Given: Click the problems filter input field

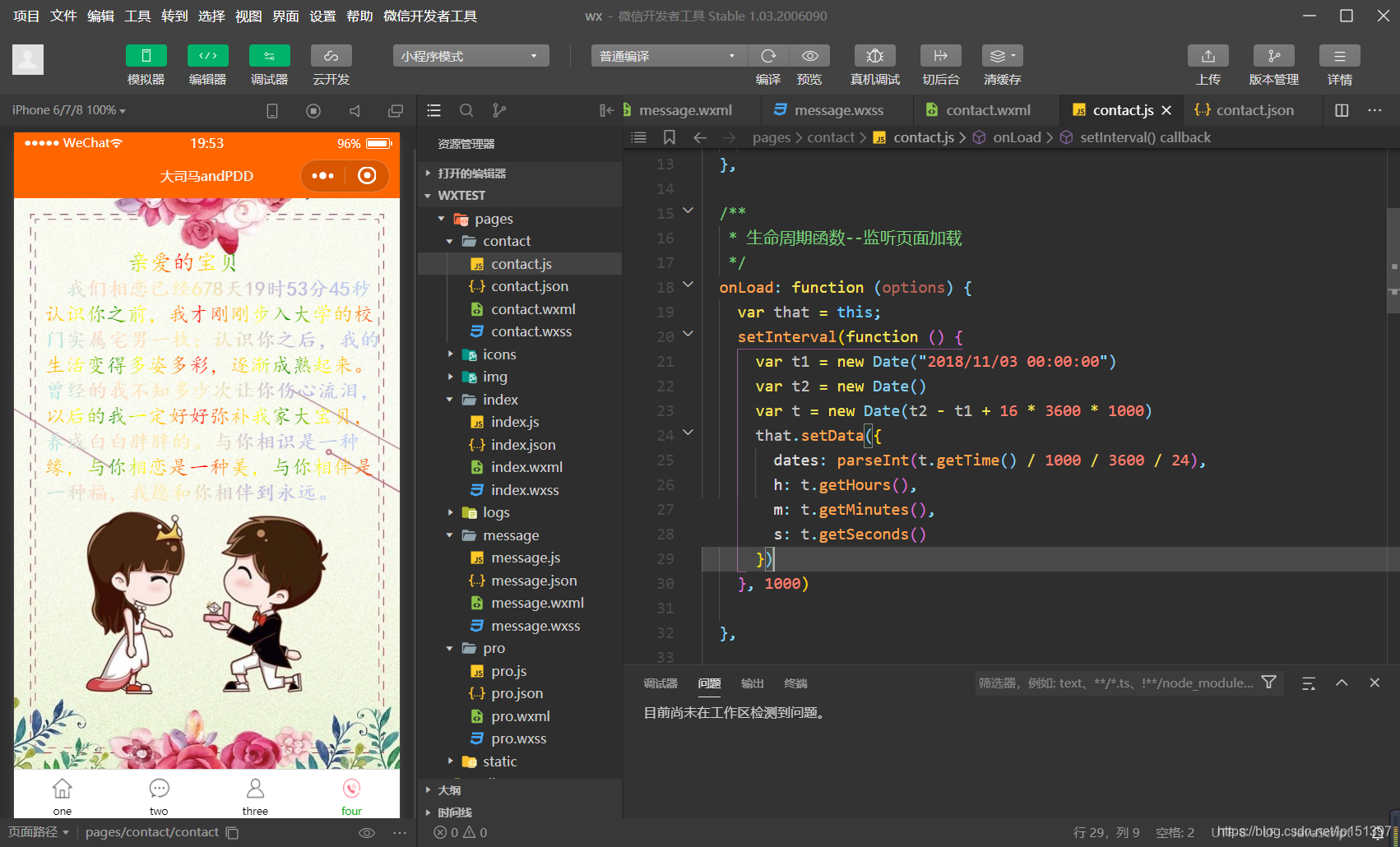Looking at the screenshot, I should click(1115, 683).
